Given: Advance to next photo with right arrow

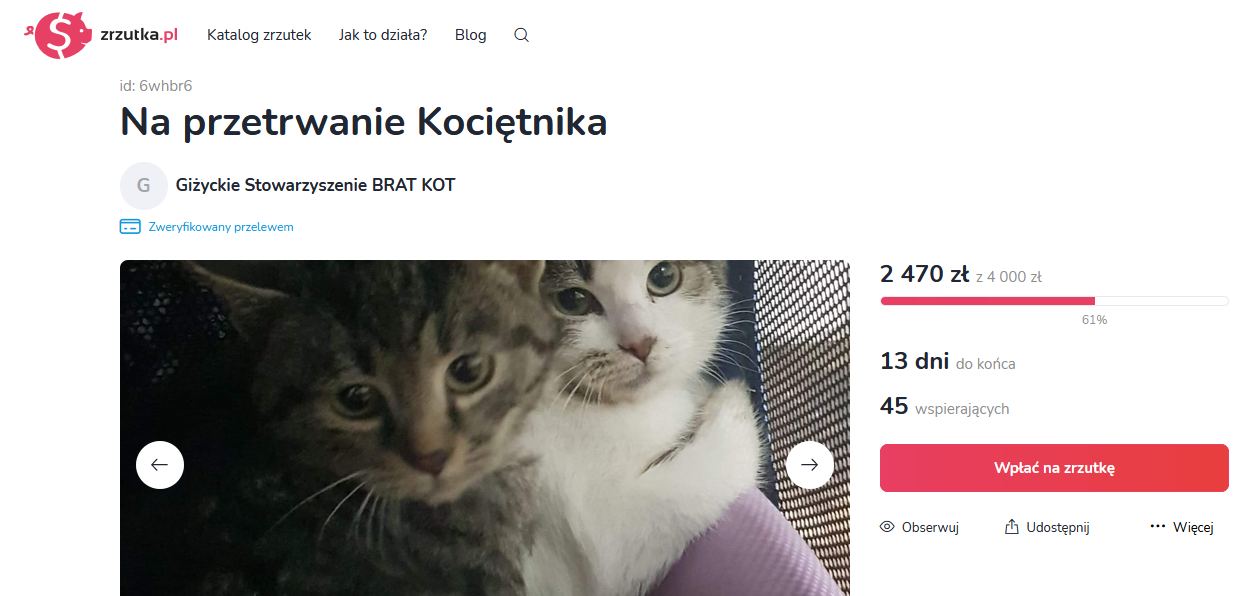Looking at the screenshot, I should click(x=810, y=465).
